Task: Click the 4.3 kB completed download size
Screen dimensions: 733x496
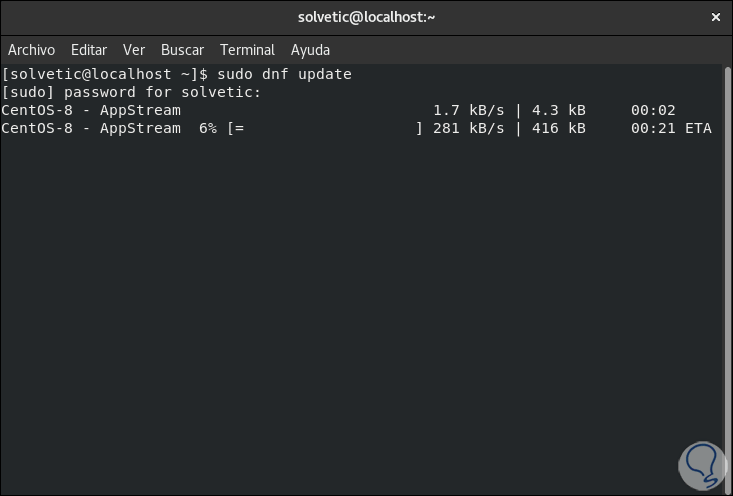Action: click(x=560, y=111)
